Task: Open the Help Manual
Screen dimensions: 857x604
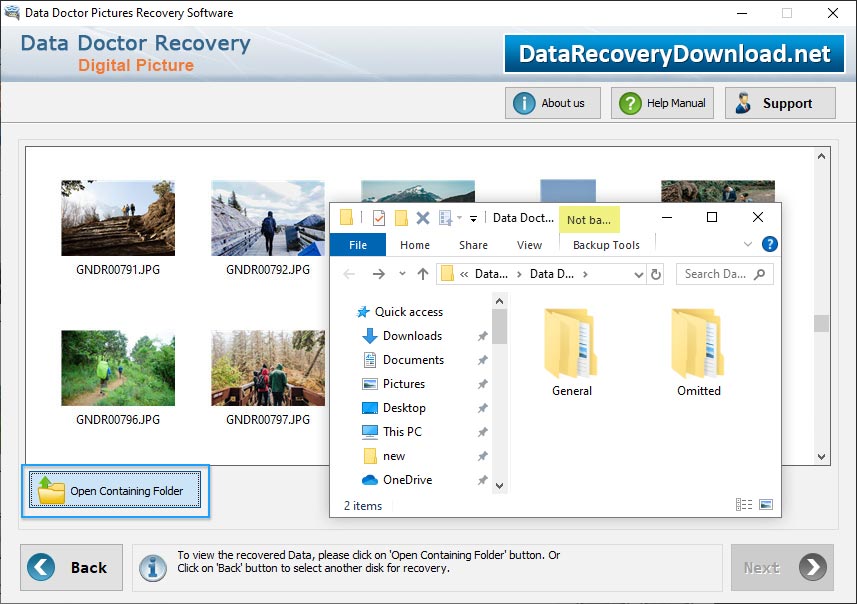Action: (662, 103)
